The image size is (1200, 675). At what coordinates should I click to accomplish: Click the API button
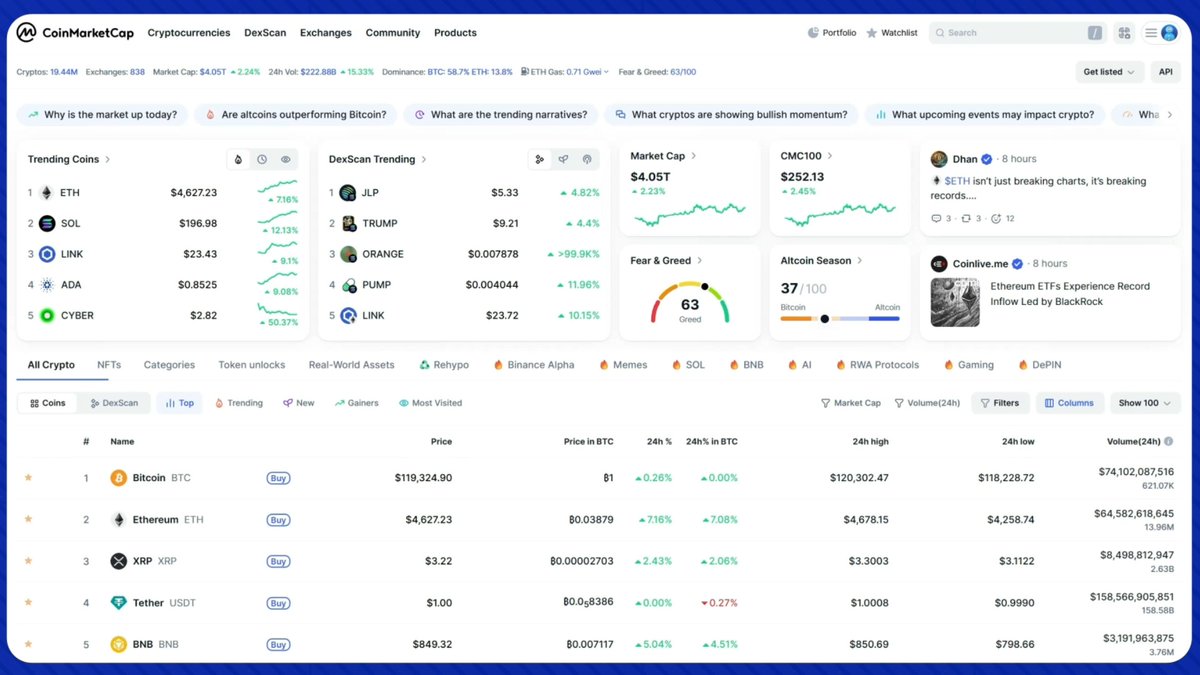point(1166,72)
